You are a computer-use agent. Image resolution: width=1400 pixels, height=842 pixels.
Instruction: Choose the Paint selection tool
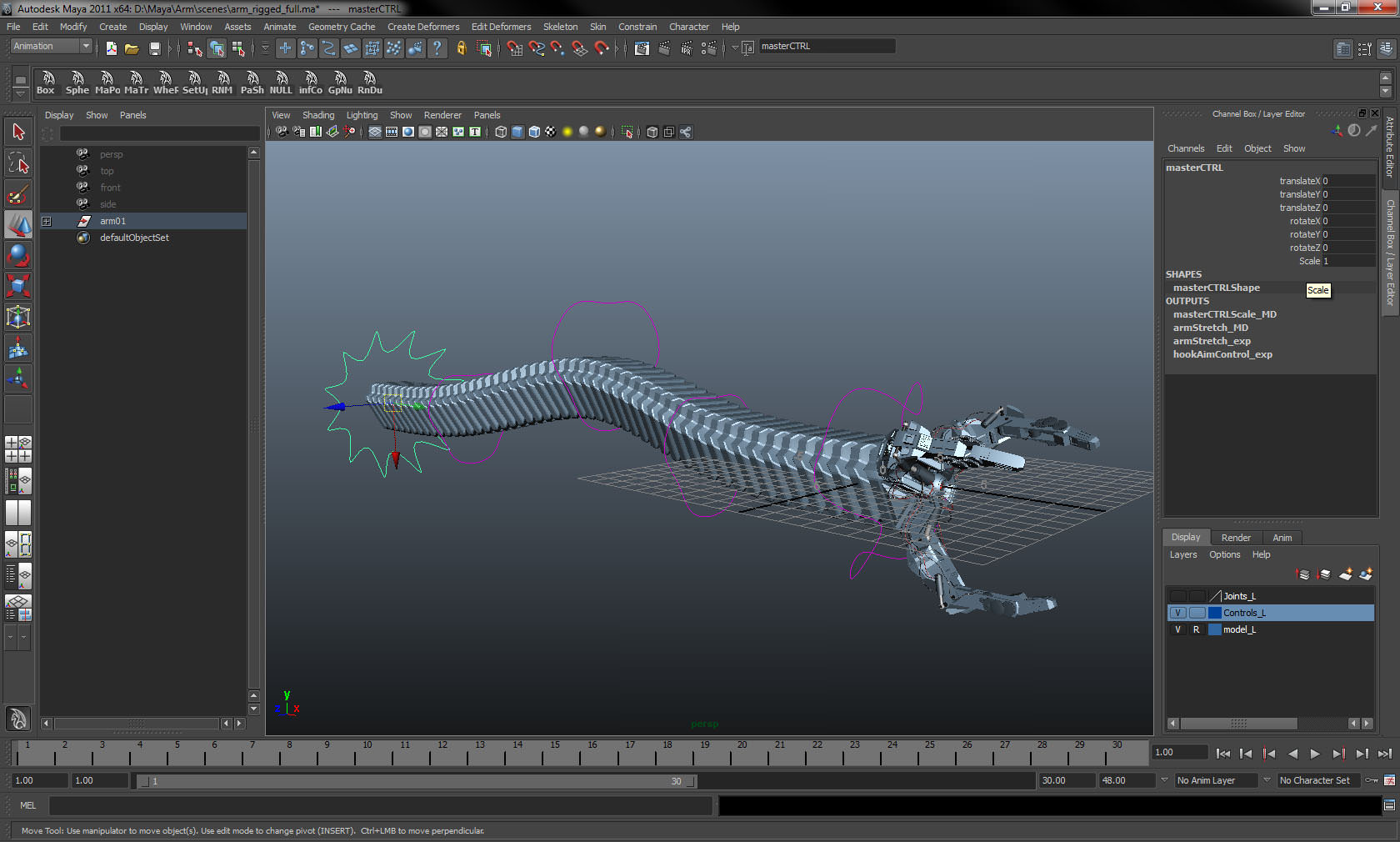[x=18, y=194]
